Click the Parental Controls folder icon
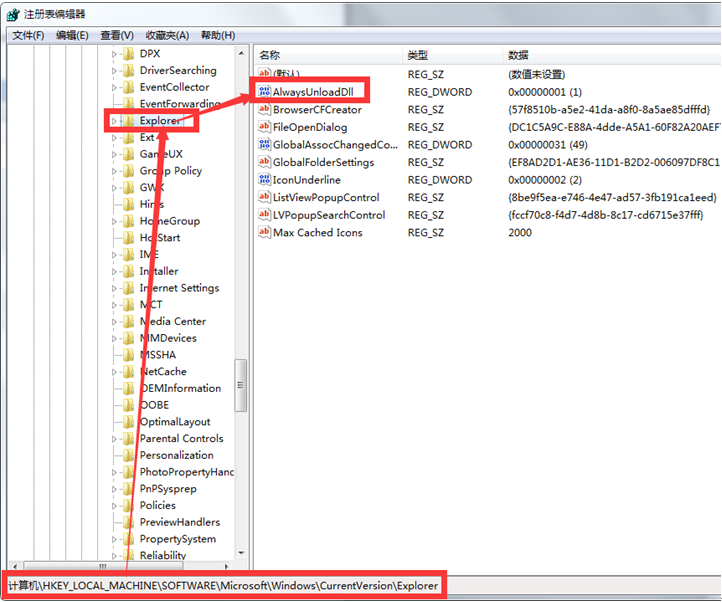 [x=128, y=438]
